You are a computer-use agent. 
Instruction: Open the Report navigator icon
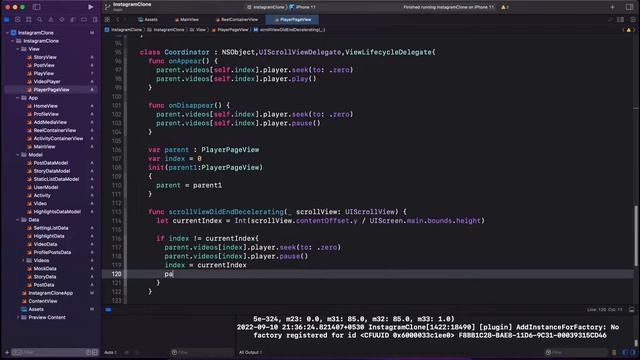coord(95,20)
